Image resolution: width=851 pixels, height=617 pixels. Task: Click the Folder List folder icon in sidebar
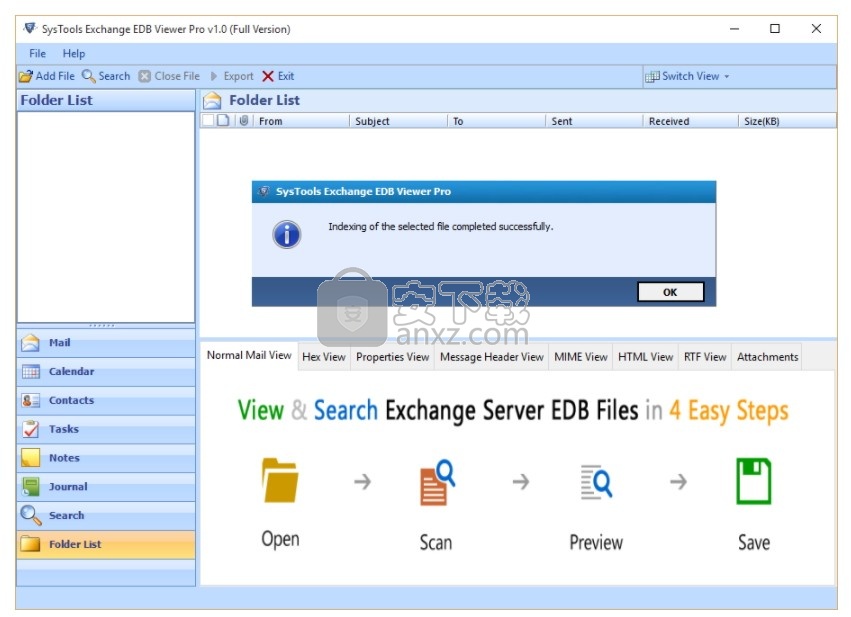(30, 544)
